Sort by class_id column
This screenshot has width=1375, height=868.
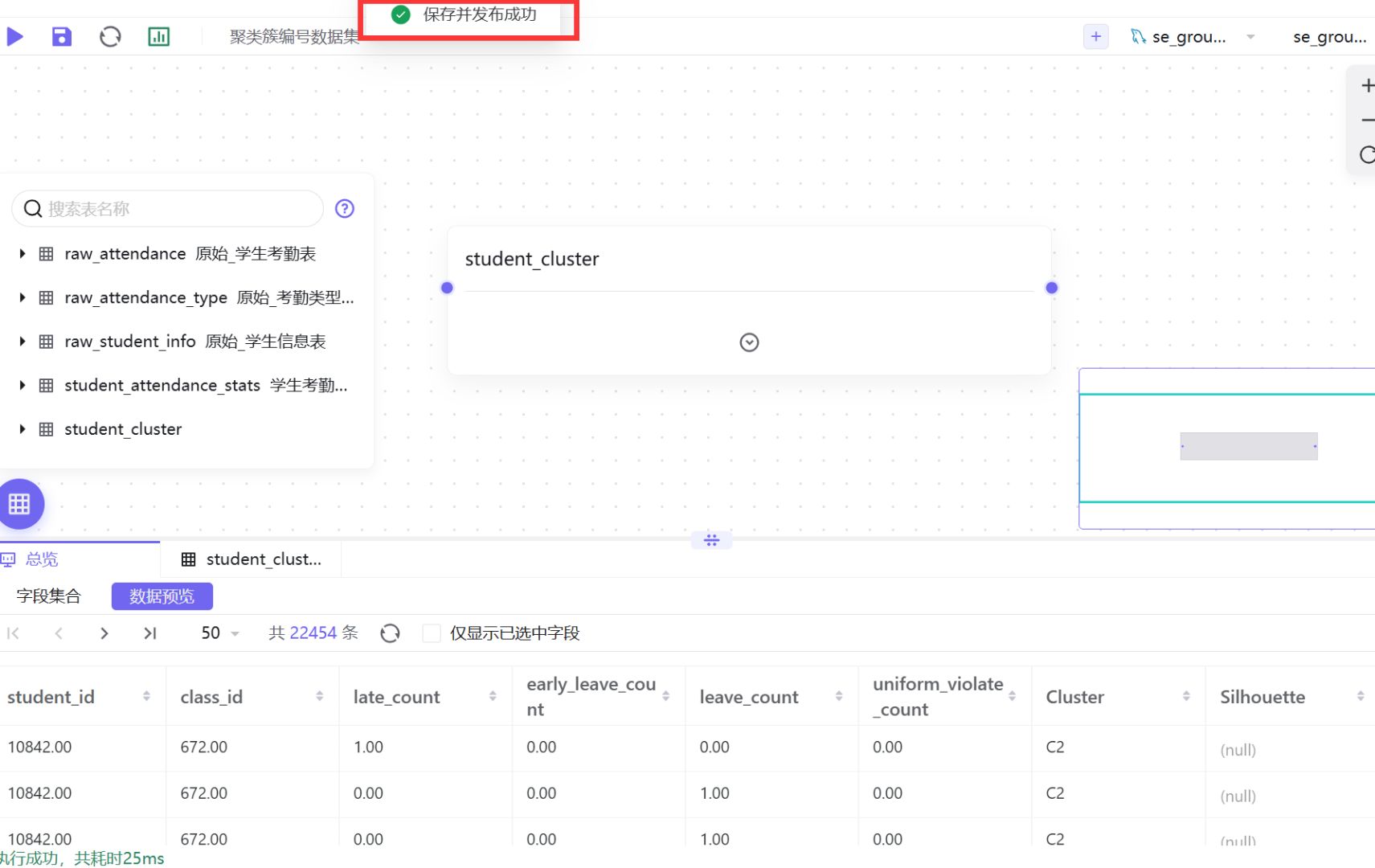pos(320,696)
